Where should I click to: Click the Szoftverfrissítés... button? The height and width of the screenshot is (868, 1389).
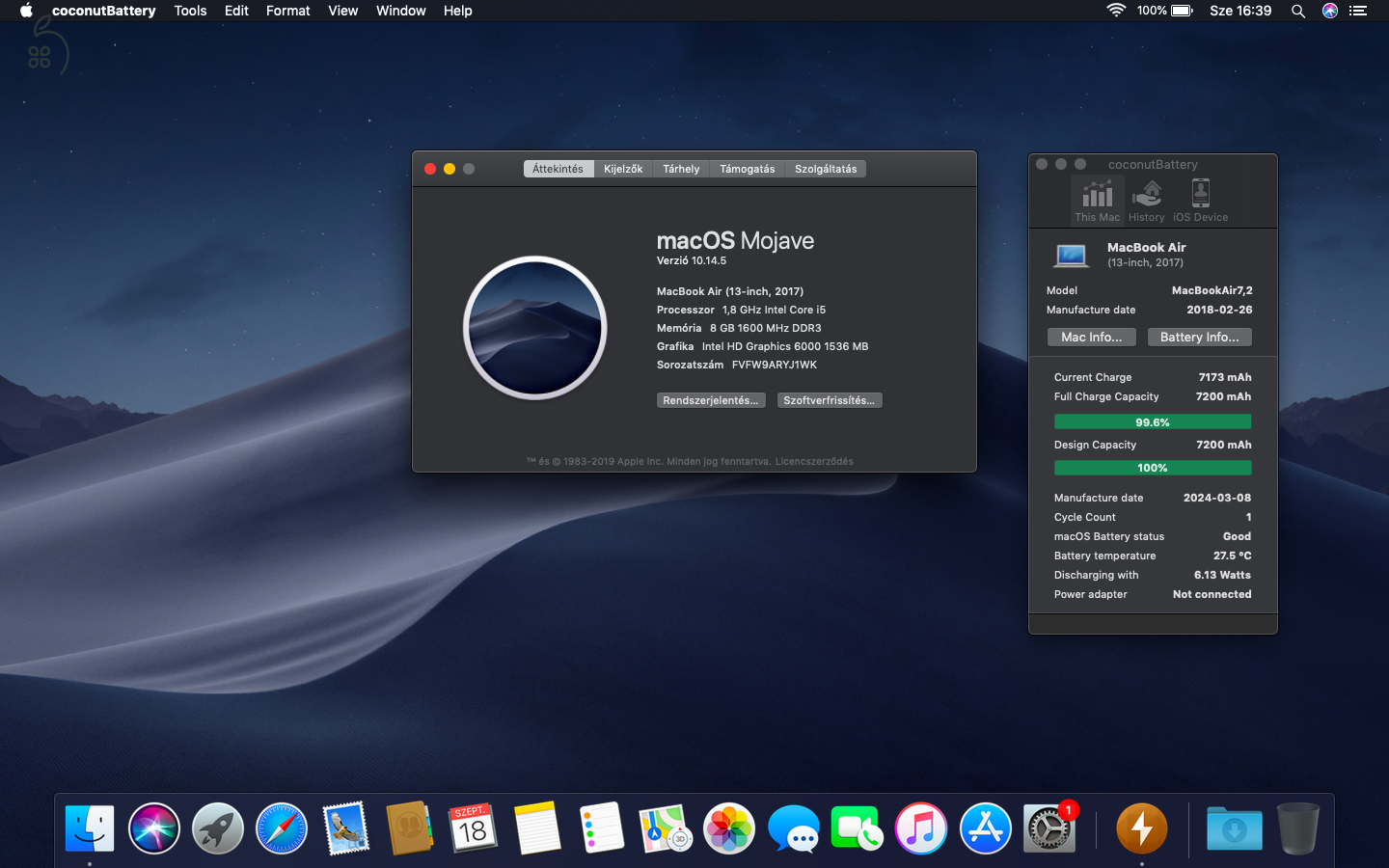click(x=830, y=400)
